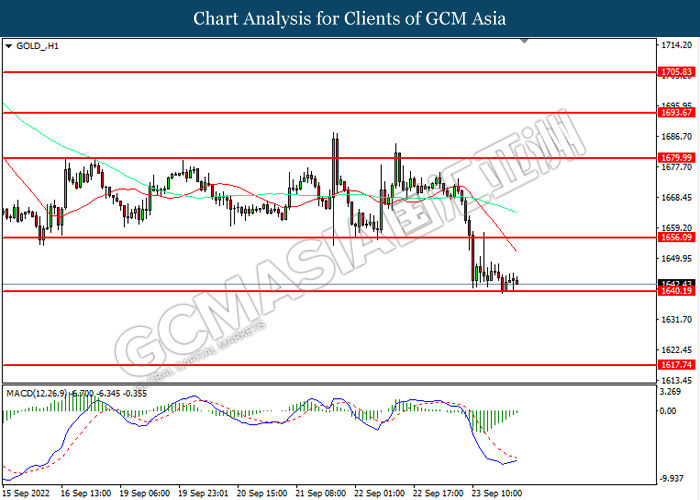
Task: Click the 22 Sep 01:00 time label
Action: click(379, 493)
